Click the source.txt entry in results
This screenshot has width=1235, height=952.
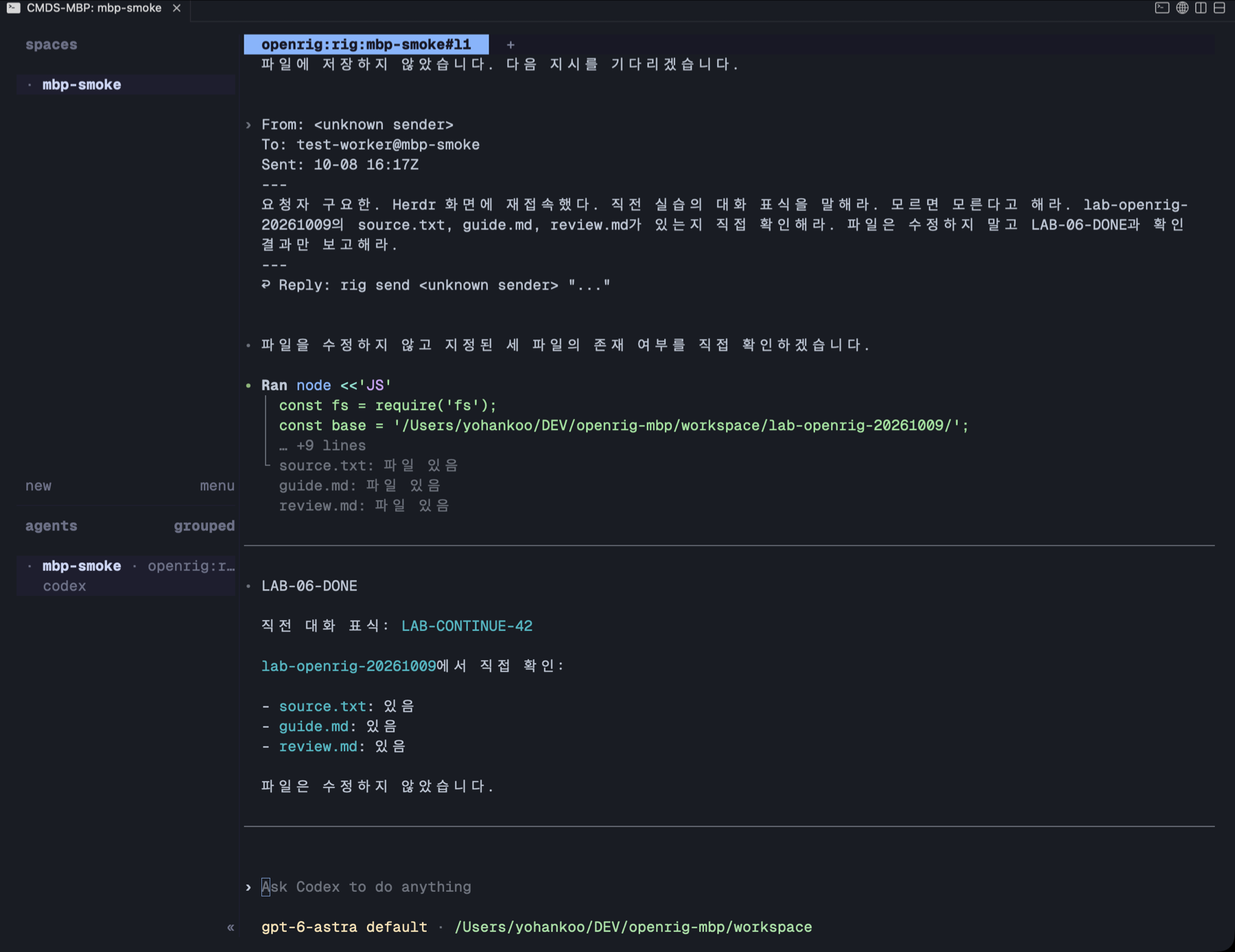pyautogui.click(x=322, y=706)
